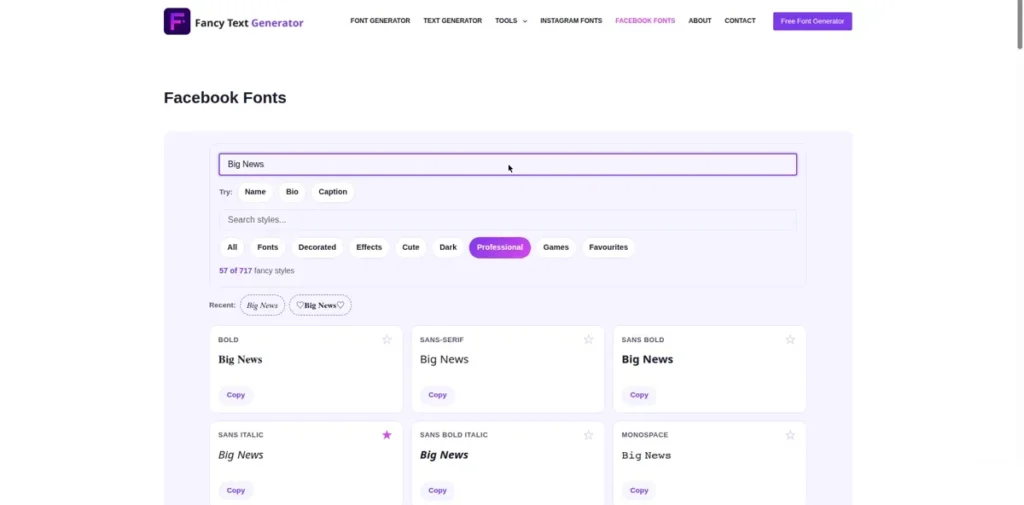Select the Effects filter
Viewport: 1024px width, 505px height.
(369, 248)
